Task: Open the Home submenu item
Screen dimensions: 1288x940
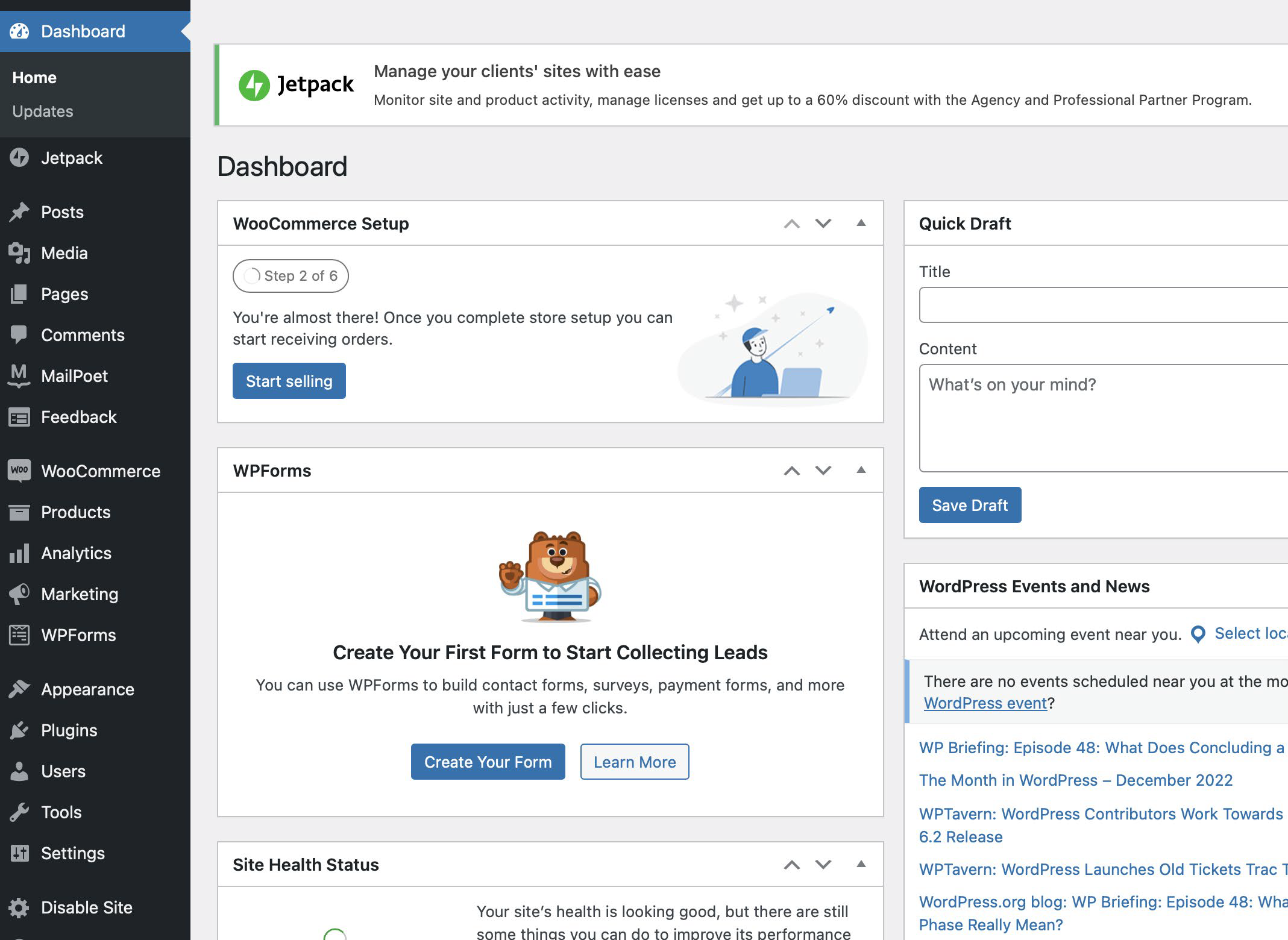Action: click(34, 78)
